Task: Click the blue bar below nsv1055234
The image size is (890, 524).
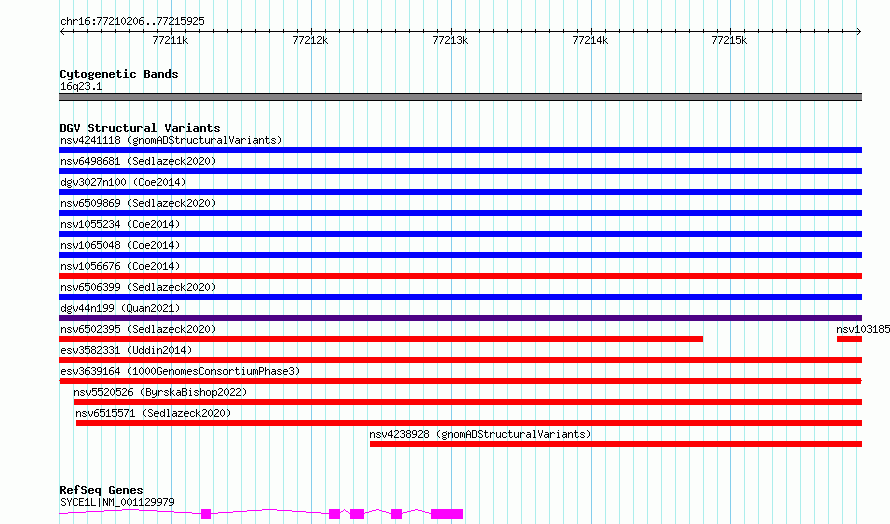Action: point(460,234)
